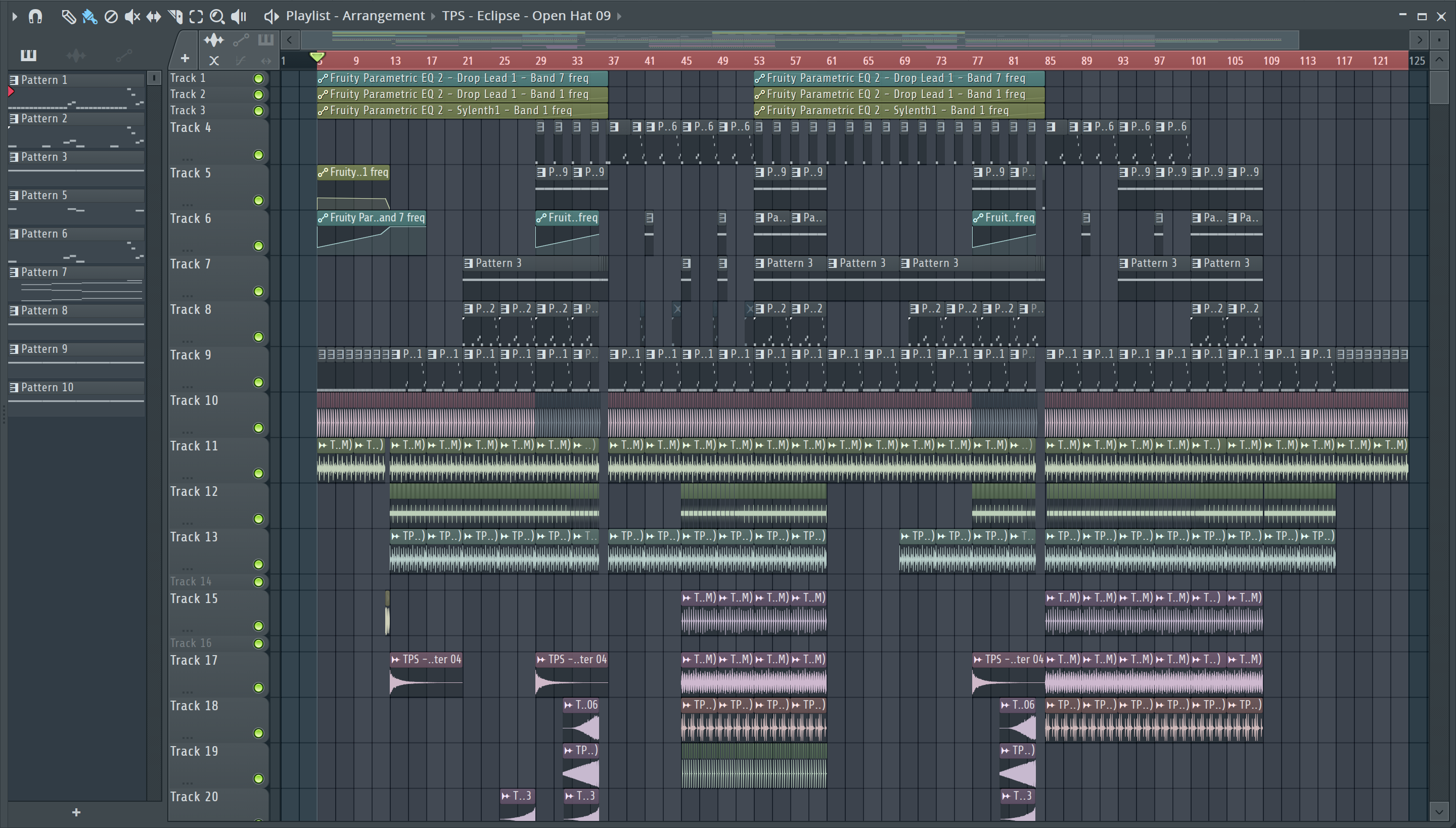Click the plus button beside the ruler
The width and height of the screenshot is (1456, 828).
(x=185, y=58)
